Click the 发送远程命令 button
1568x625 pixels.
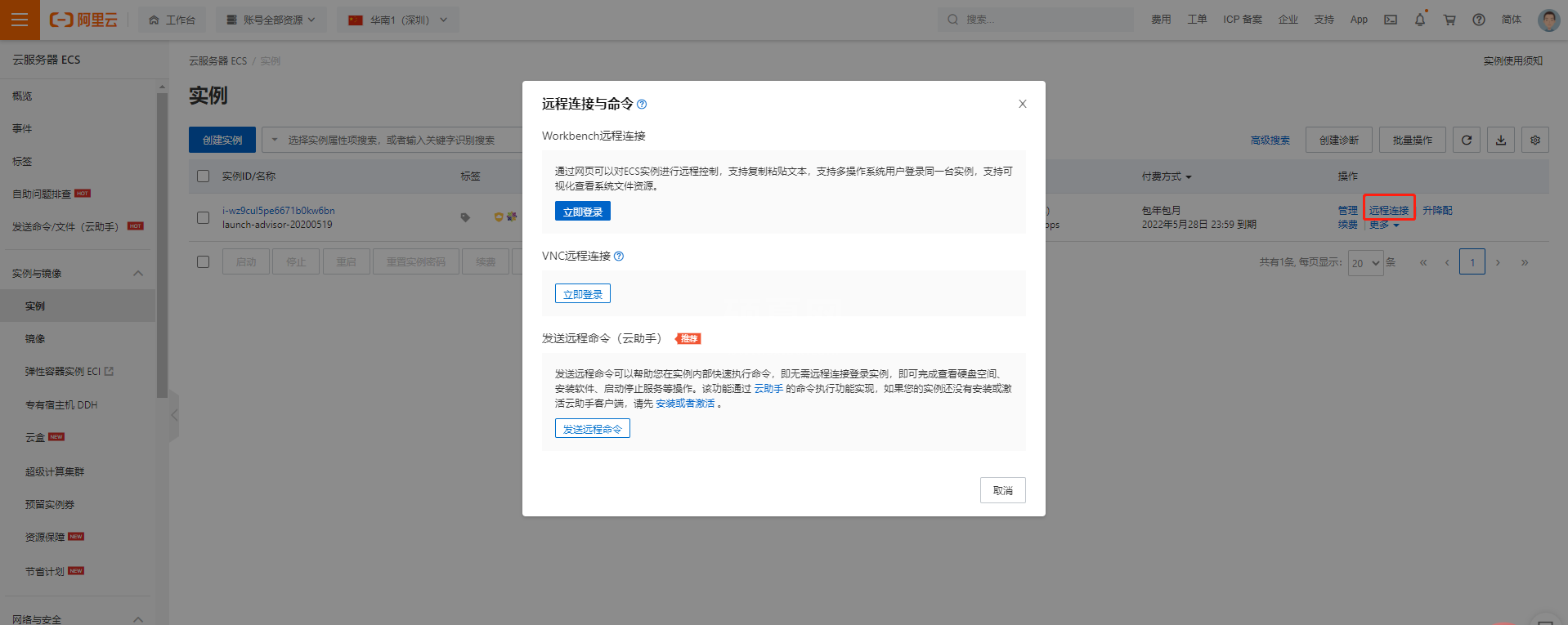pos(593,429)
